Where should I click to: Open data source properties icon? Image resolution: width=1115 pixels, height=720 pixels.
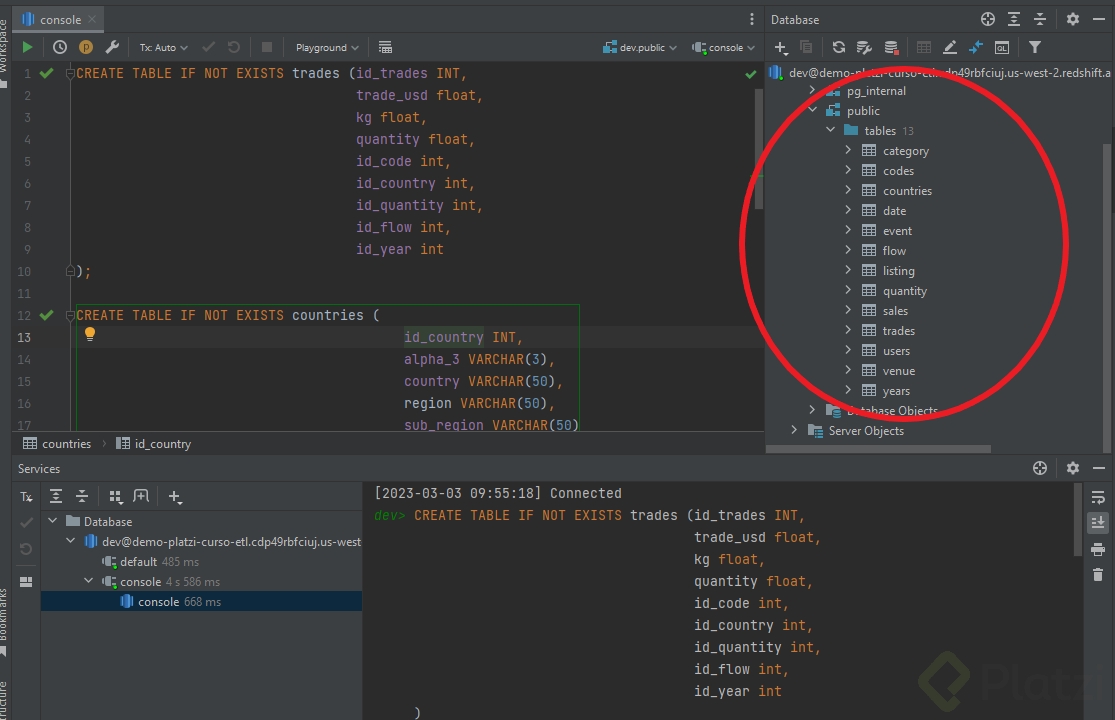pos(864,47)
